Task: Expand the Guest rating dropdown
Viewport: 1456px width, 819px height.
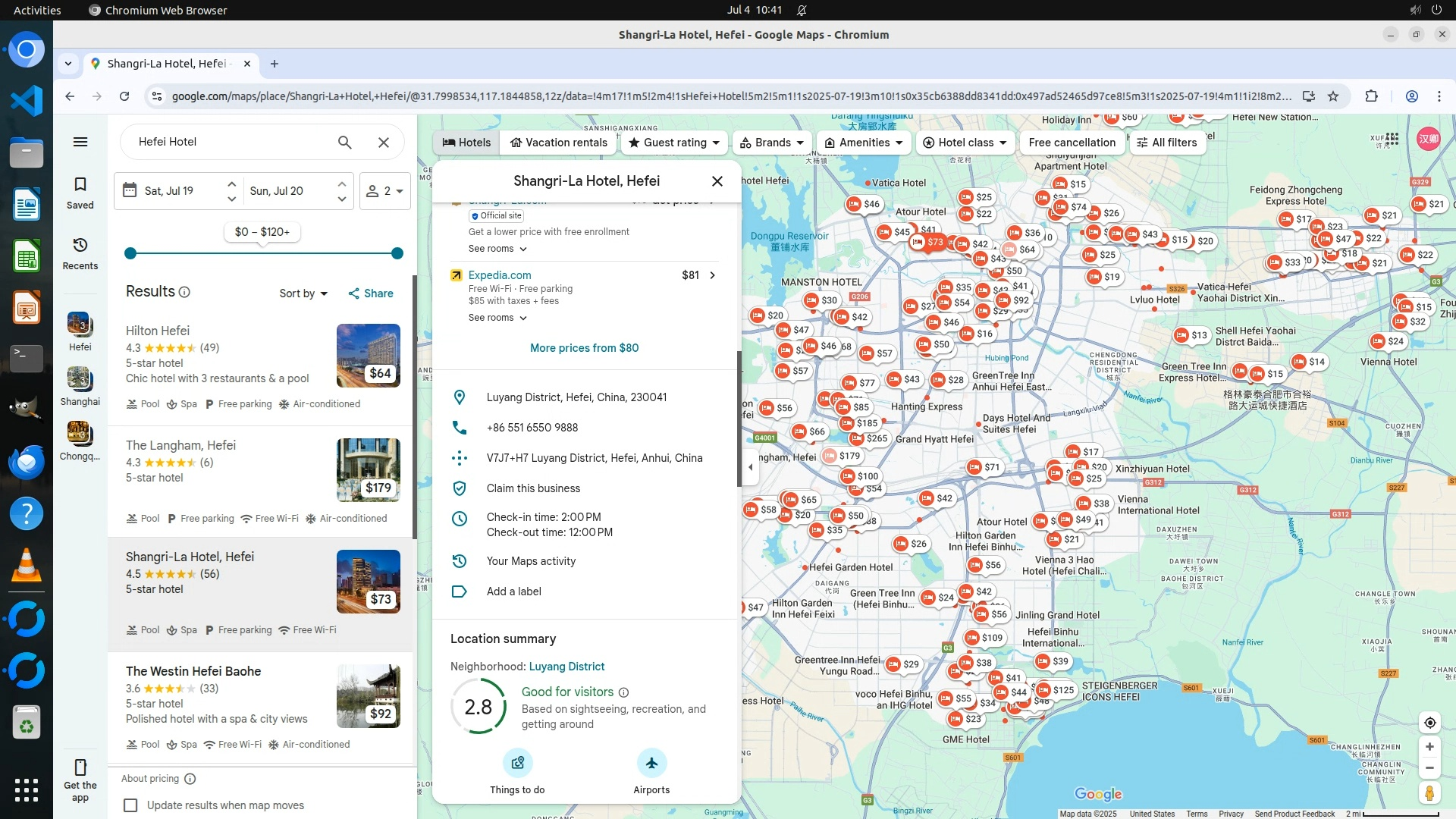Action: [675, 143]
